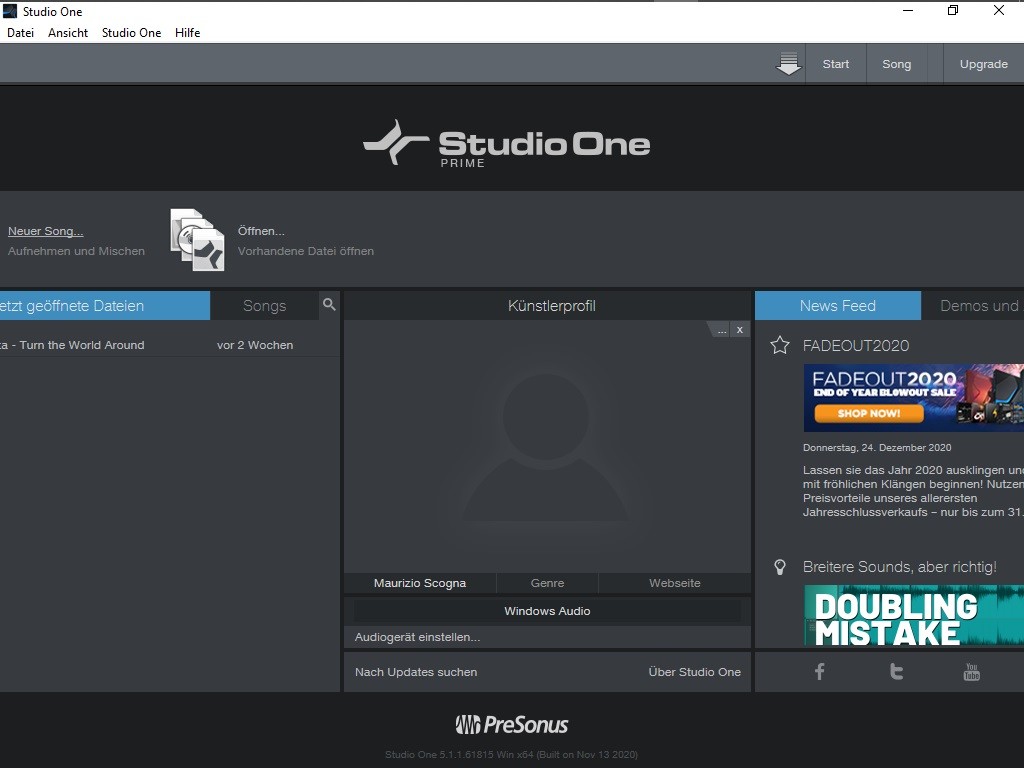The height and width of the screenshot is (768, 1024).
Task: Open the PreSonus Facebook page icon
Action: pos(820,671)
